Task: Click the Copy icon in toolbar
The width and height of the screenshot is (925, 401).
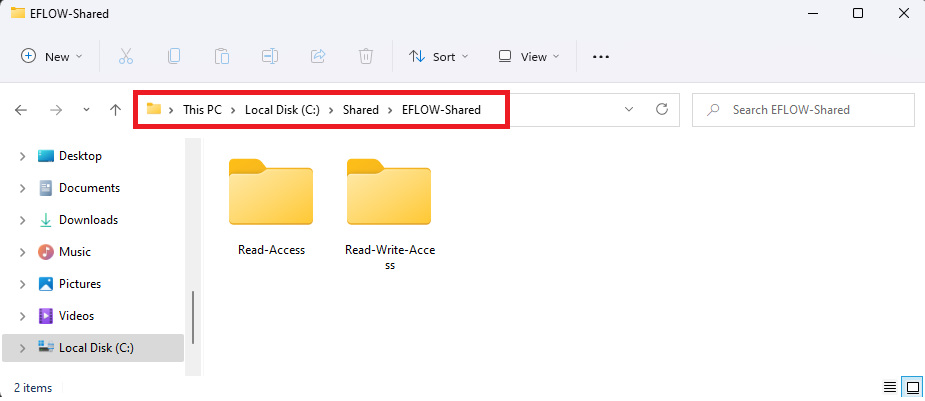Action: click(x=174, y=57)
